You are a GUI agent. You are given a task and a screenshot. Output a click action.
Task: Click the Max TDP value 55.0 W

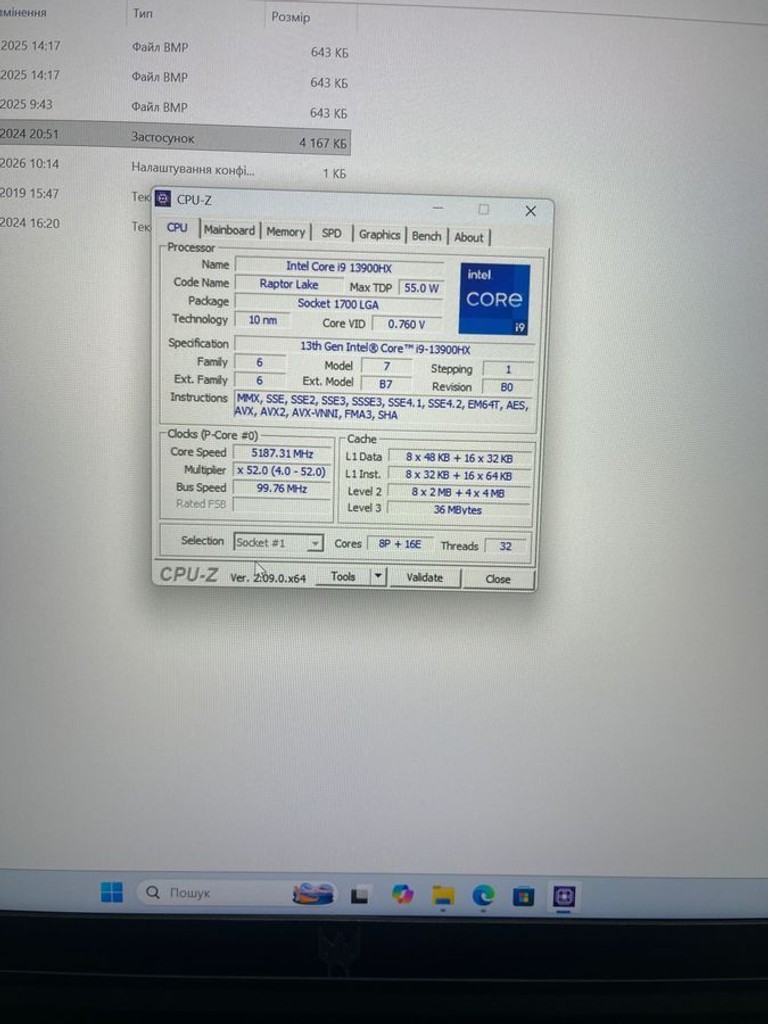[x=421, y=288]
